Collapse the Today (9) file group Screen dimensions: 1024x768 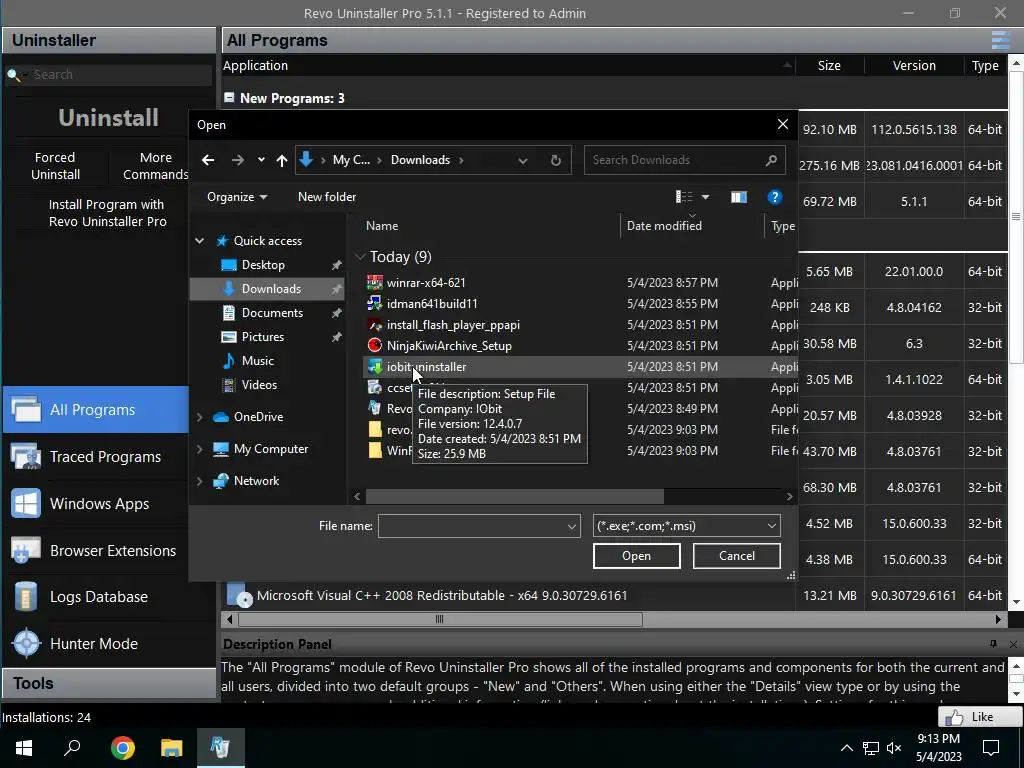tap(360, 257)
